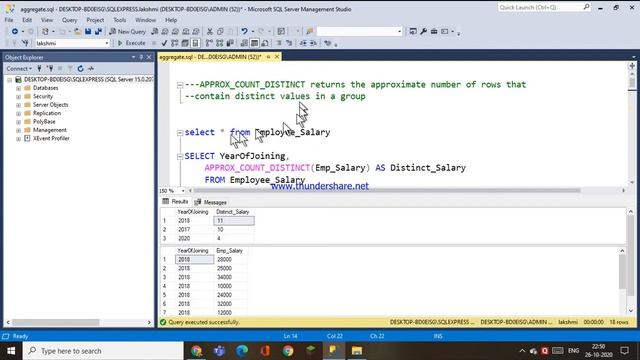The width and height of the screenshot is (640, 360).
Task: Select Results to File mode
Action: pyautogui.click(x=265, y=43)
